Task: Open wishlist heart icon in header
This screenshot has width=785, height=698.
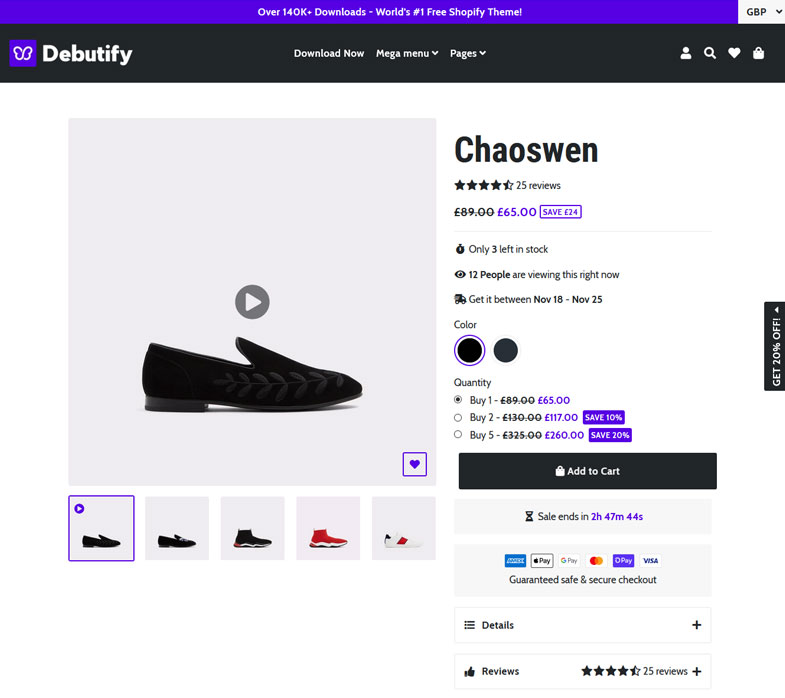Action: pyautogui.click(x=734, y=53)
